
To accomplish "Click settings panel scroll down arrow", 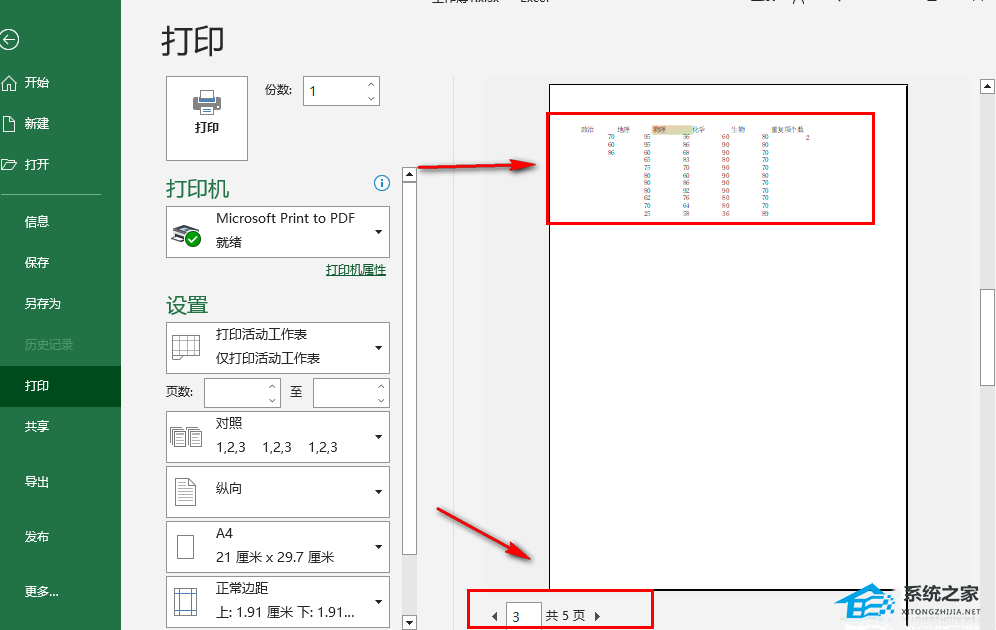I will pyautogui.click(x=410, y=622).
